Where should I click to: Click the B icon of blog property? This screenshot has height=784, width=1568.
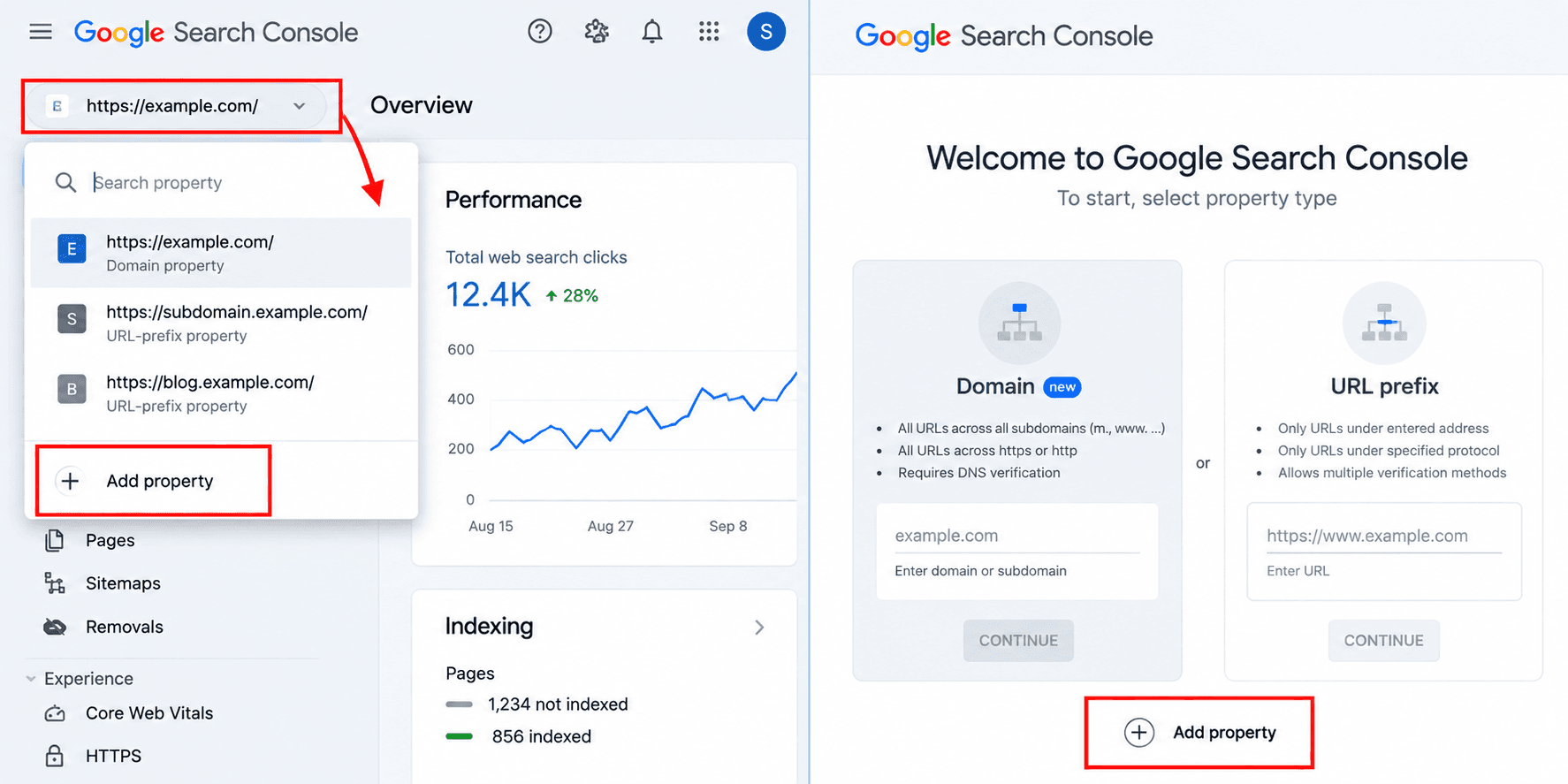72,389
